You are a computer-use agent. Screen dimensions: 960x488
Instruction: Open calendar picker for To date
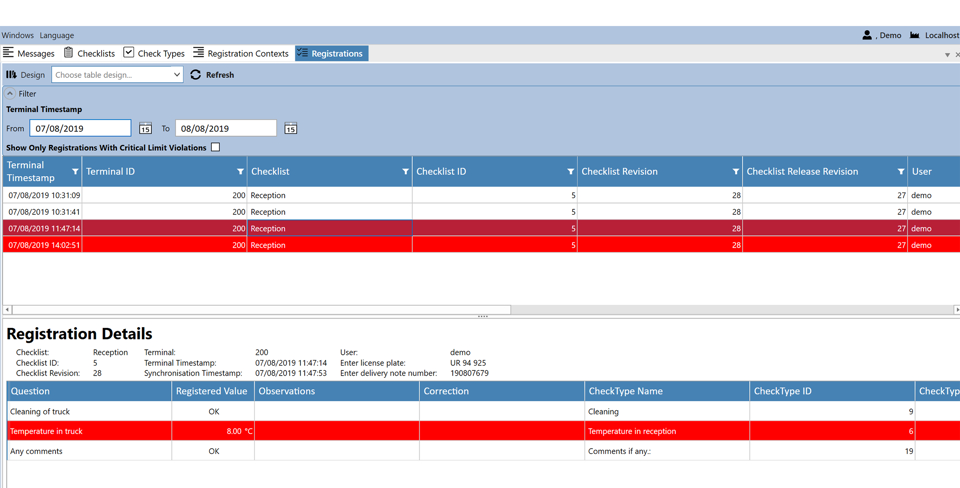pyautogui.click(x=290, y=128)
